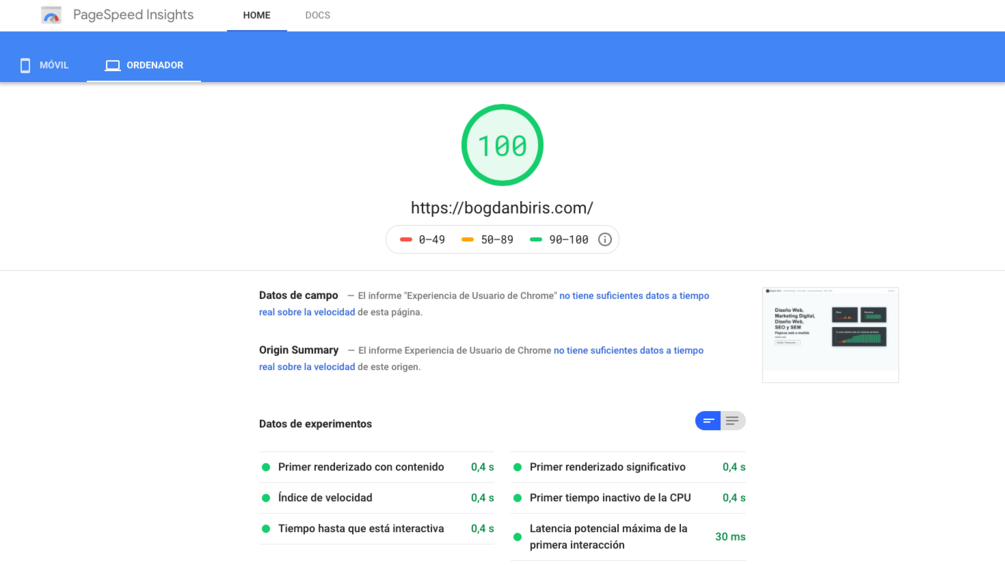The height and width of the screenshot is (565, 1005).
Task: Open the Datos de campo insufficient data link
Action: [x=484, y=304]
